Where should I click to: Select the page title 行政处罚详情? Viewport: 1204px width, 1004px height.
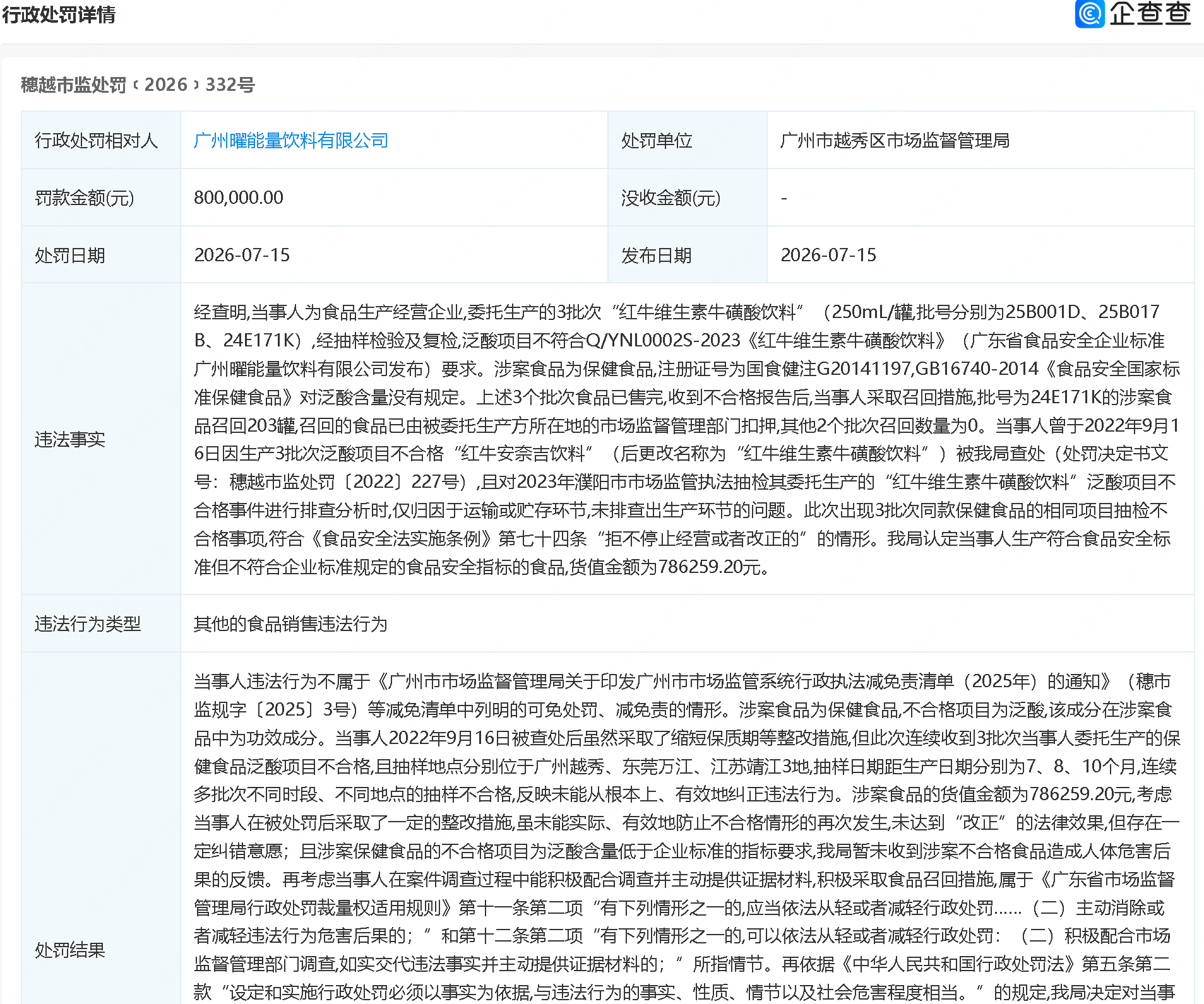click(59, 14)
